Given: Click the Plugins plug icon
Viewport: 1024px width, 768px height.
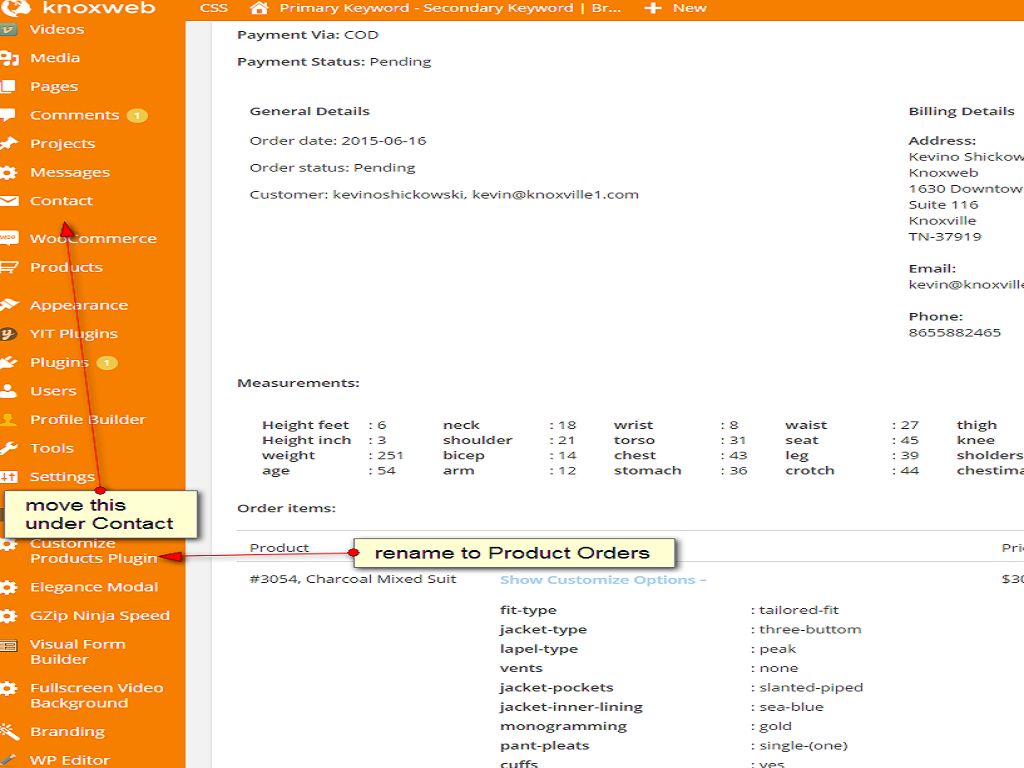Looking at the screenshot, I should (x=8, y=362).
